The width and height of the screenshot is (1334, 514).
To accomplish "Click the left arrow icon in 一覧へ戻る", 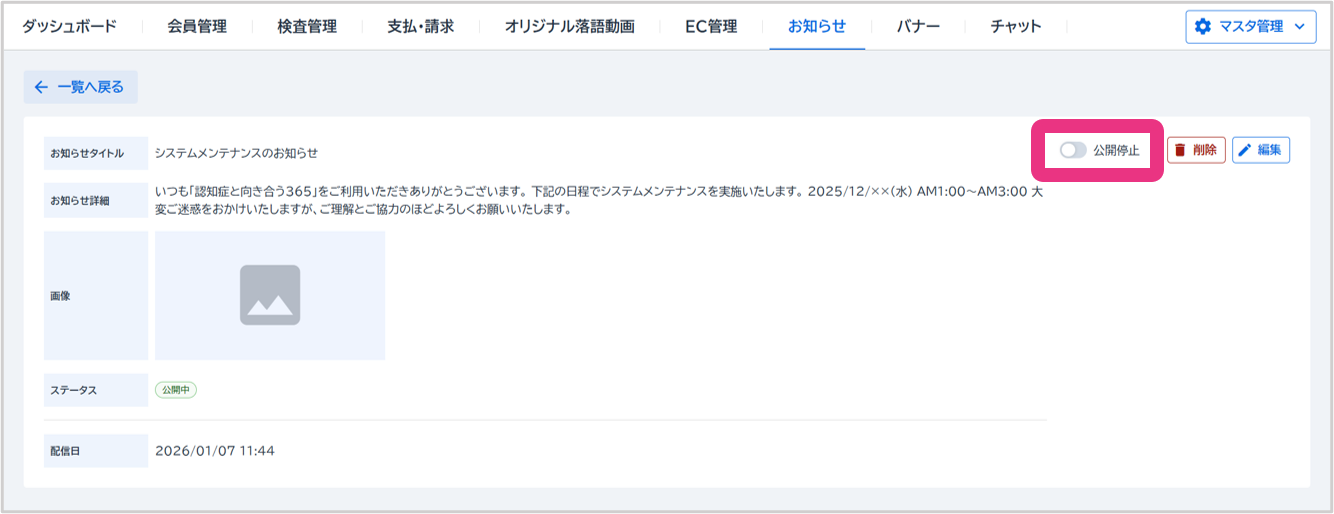I will [41, 87].
